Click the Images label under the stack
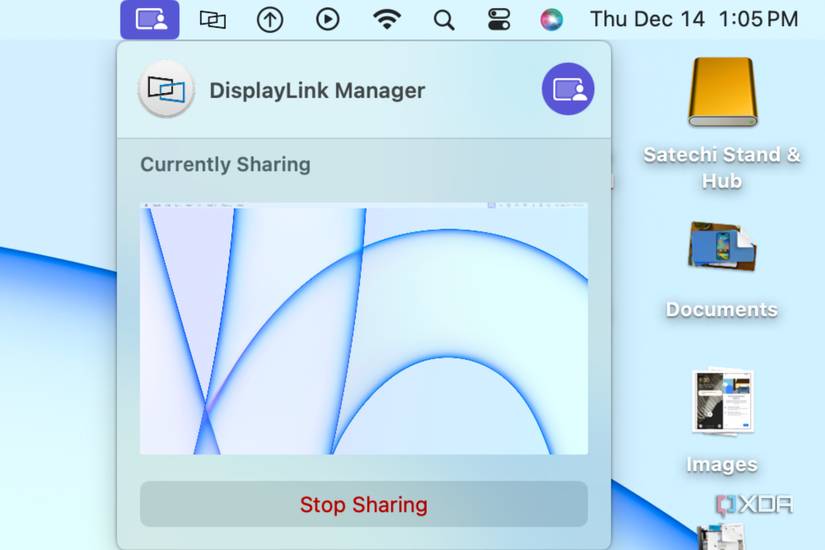The height and width of the screenshot is (550, 825). pos(722,464)
